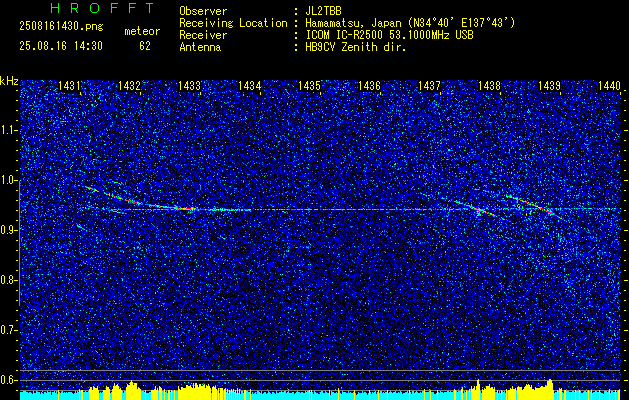The image size is (629, 400).
Task: Click the observer callsign JL2TBB
Action: [x=323, y=11]
